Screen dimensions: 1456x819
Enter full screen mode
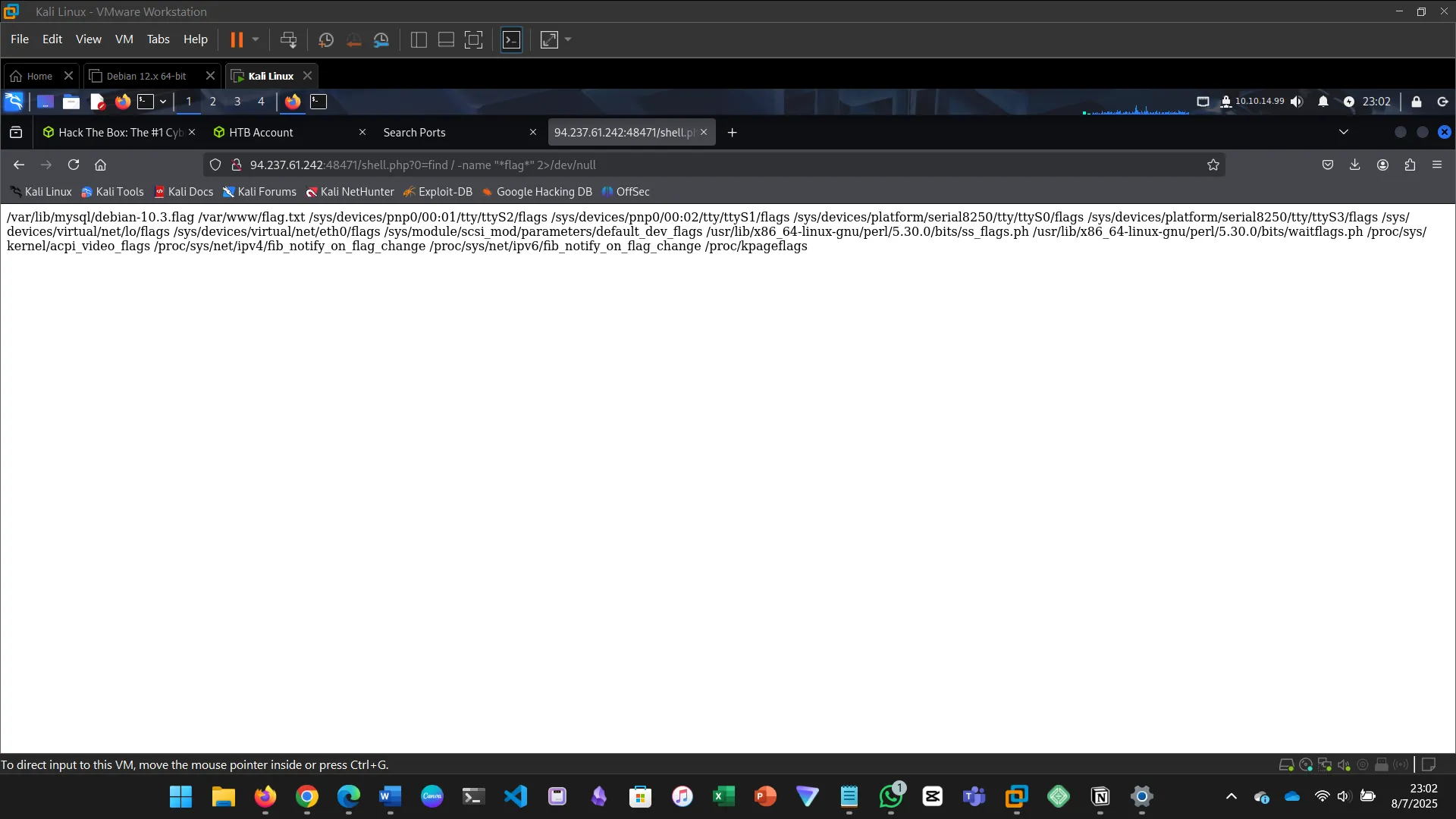click(473, 39)
